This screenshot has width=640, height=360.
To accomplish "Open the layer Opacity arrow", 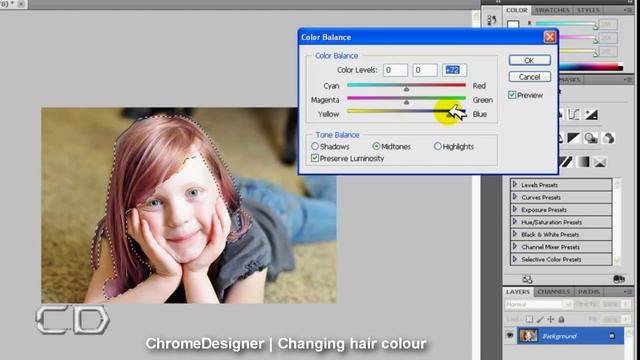I will pos(626,304).
